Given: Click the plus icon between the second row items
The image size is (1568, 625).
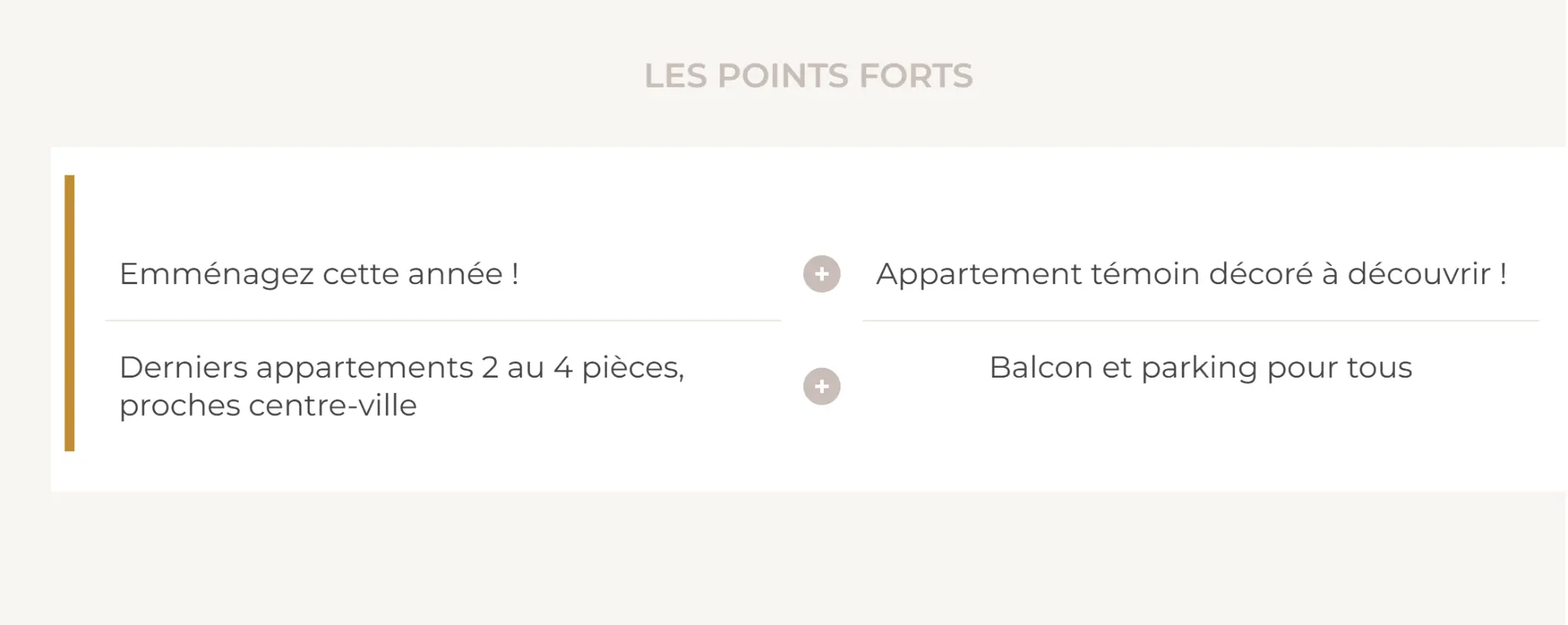Looking at the screenshot, I should [x=820, y=387].
